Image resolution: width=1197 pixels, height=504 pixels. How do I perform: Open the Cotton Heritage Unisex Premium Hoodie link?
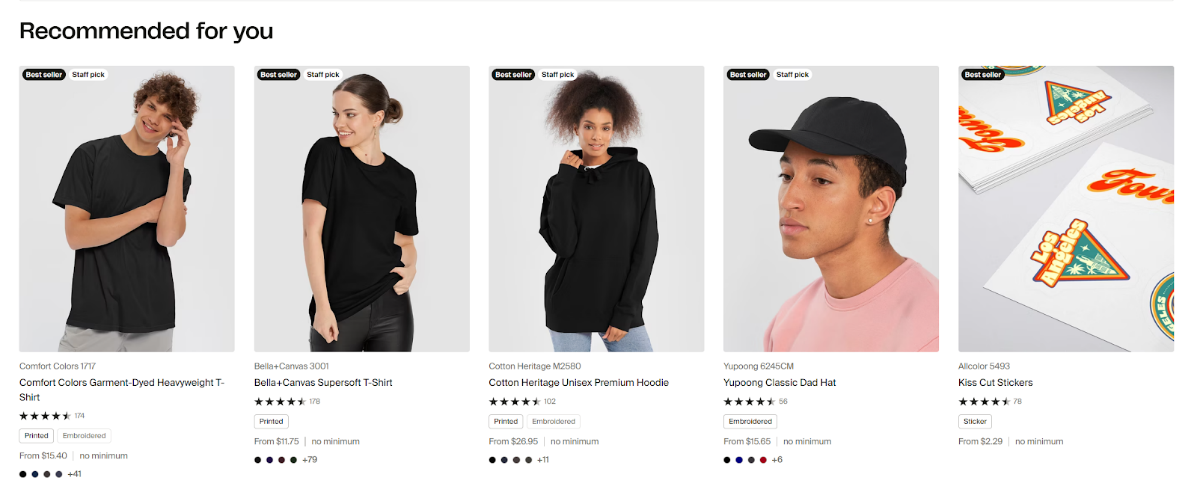[x=579, y=383]
